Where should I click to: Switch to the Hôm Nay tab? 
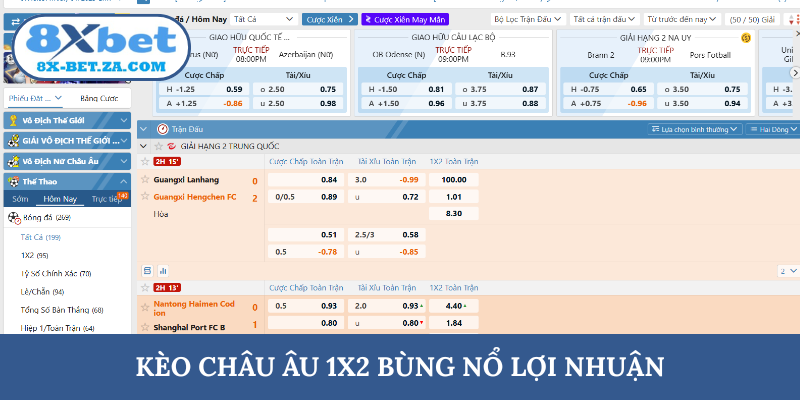click(x=60, y=199)
